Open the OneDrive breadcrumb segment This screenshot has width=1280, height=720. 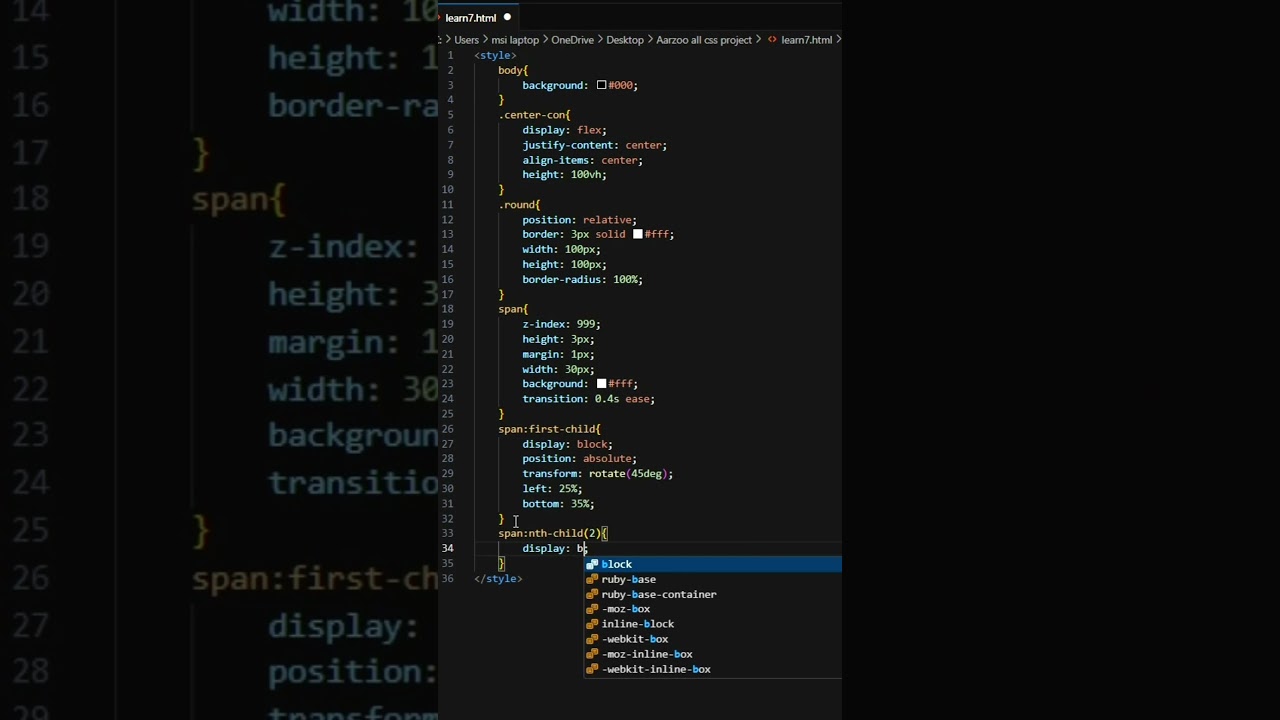tap(572, 40)
